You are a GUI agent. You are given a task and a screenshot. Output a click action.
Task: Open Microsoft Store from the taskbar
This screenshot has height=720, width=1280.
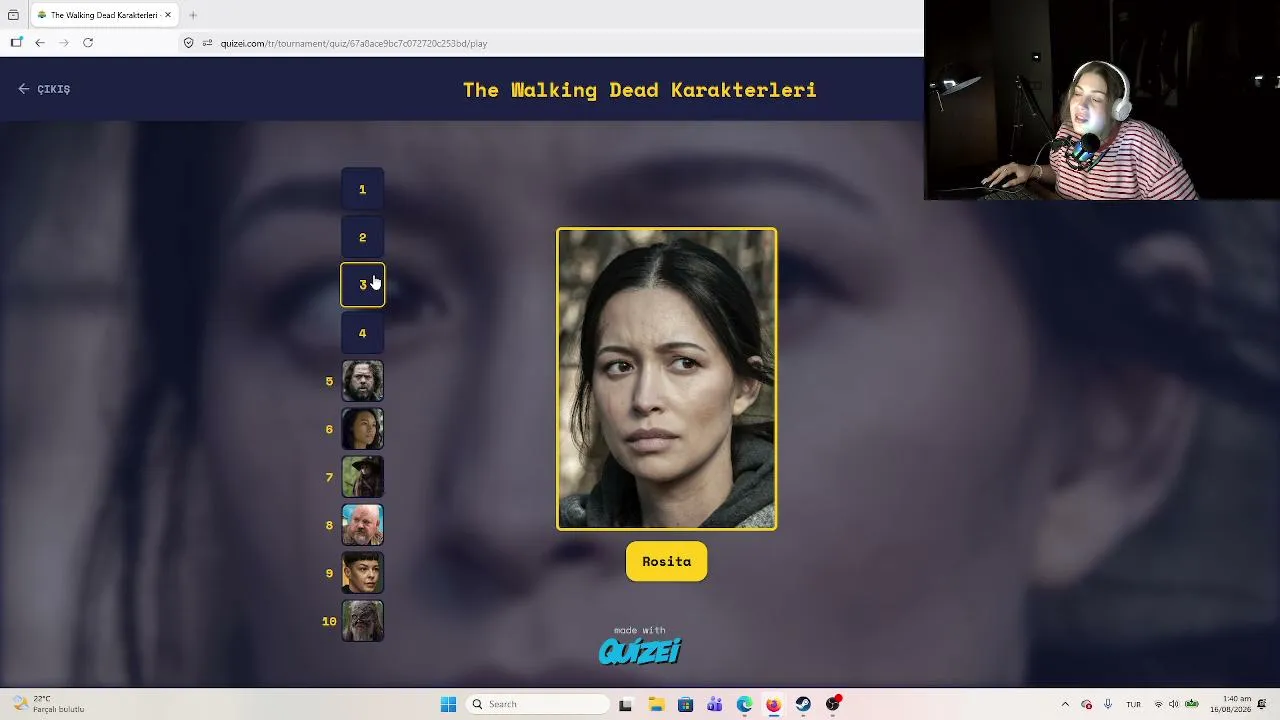(685, 704)
